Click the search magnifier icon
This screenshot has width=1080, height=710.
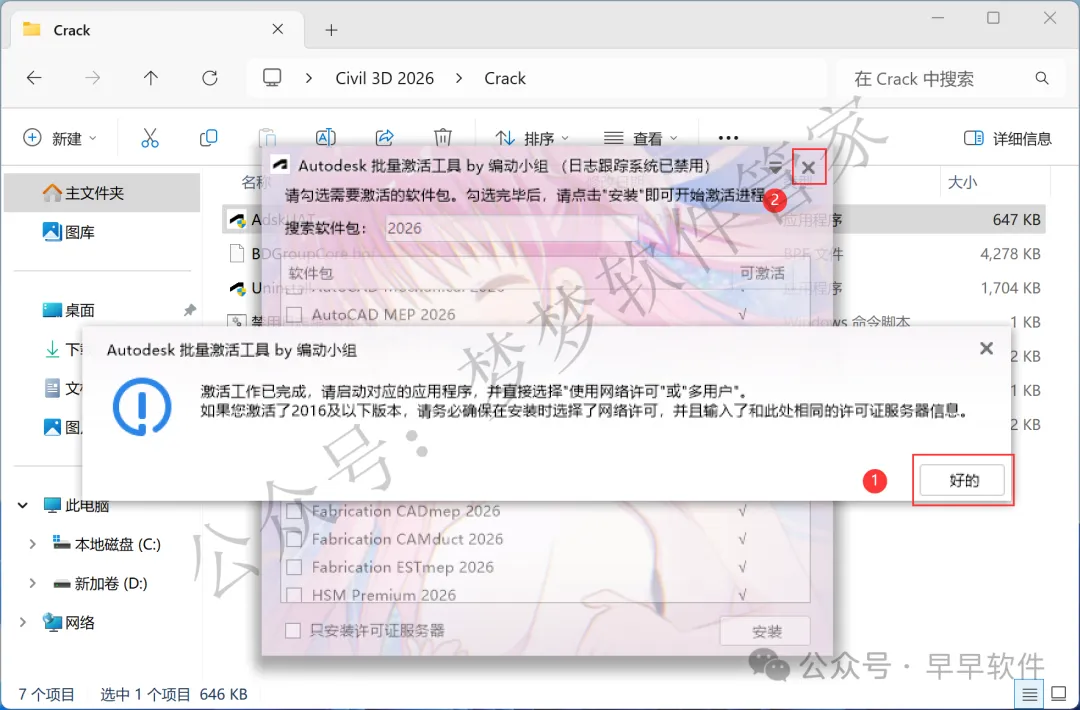tap(1041, 79)
